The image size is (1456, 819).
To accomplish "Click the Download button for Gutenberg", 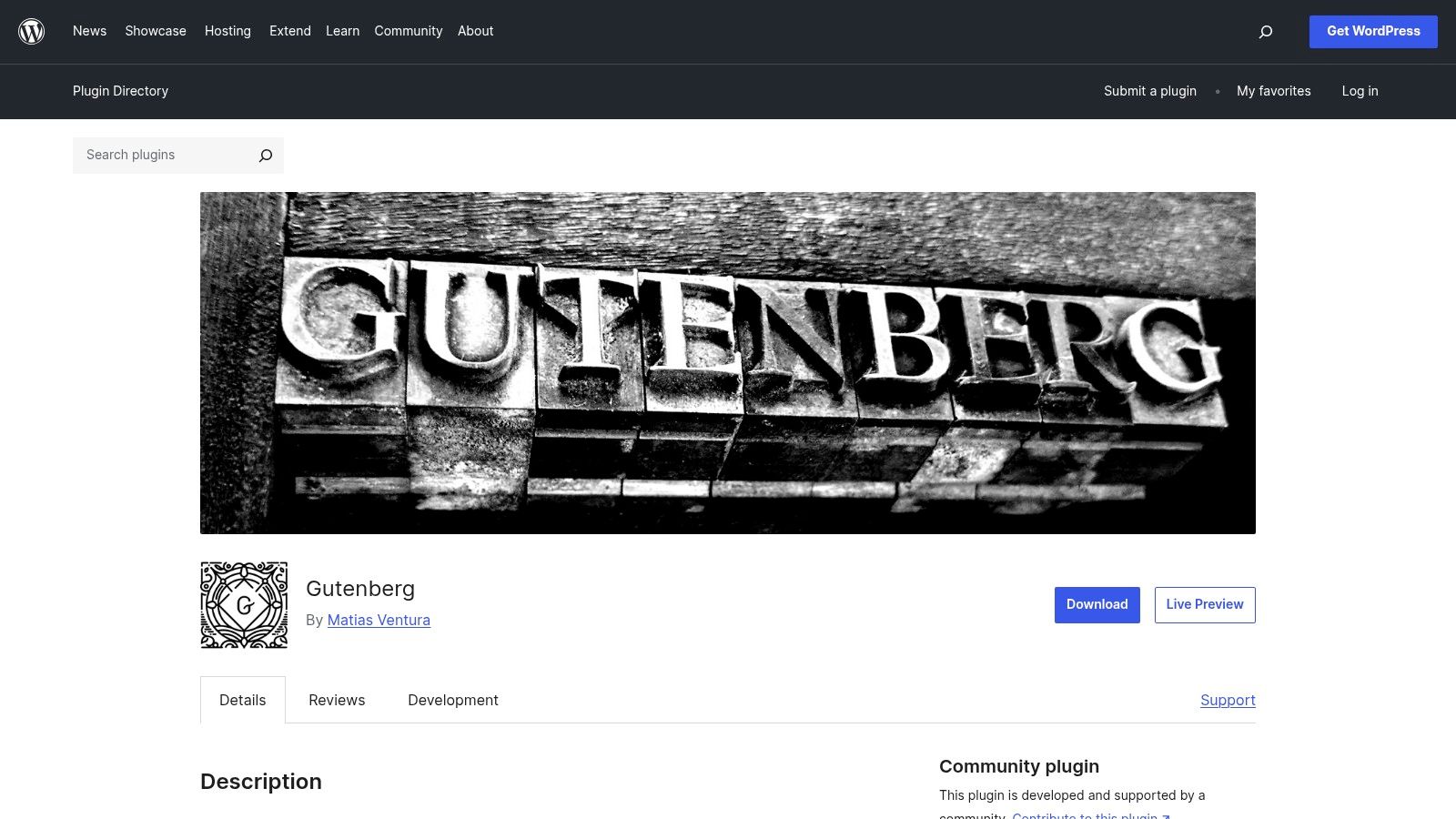I will point(1097,604).
